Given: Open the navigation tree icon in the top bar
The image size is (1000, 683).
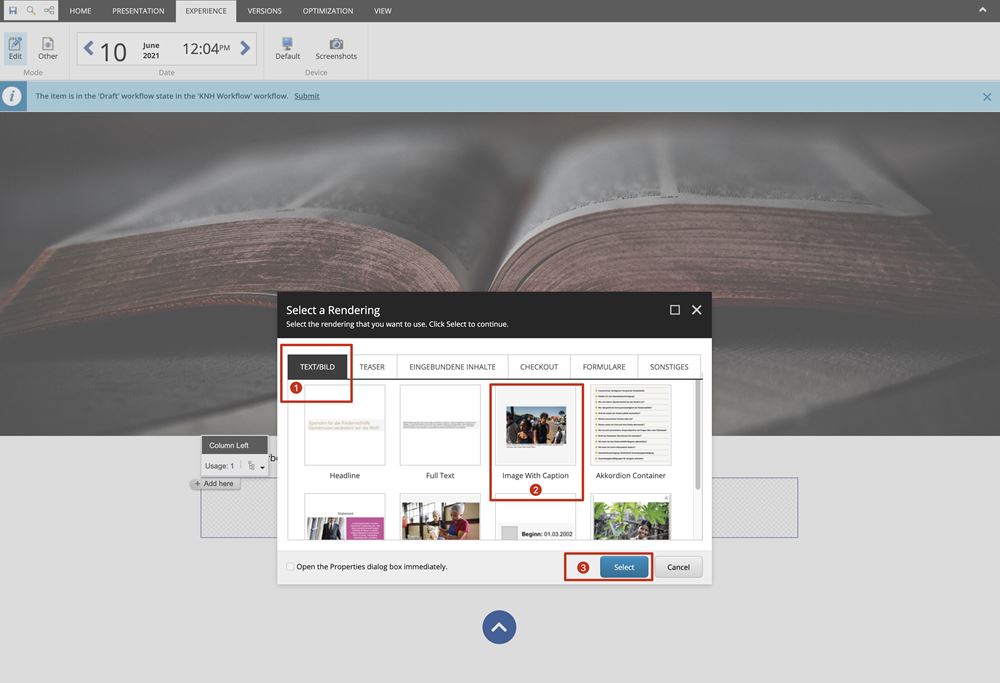Looking at the screenshot, I should (49, 10).
